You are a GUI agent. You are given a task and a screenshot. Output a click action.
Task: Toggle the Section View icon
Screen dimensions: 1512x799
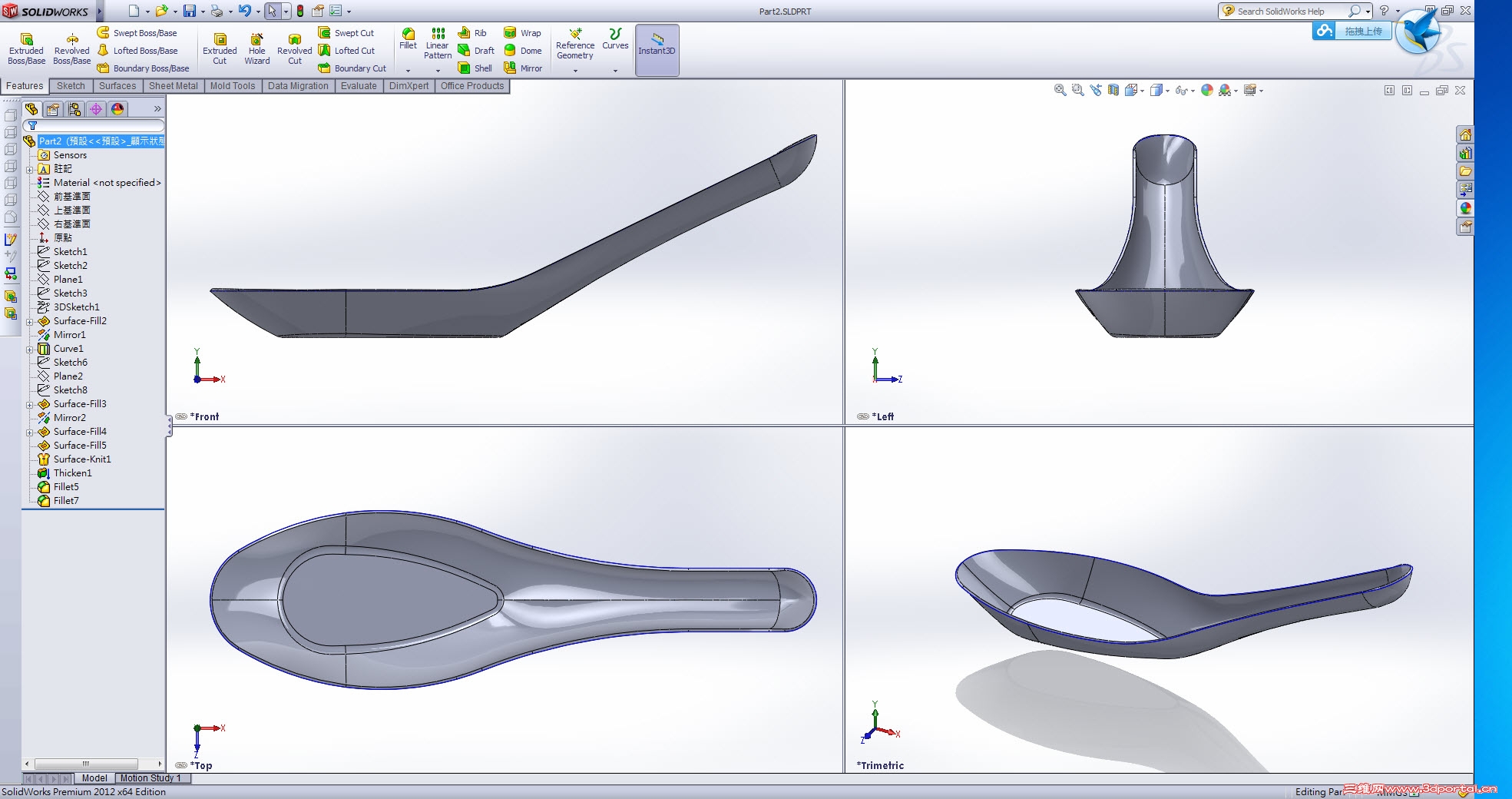(x=1113, y=90)
